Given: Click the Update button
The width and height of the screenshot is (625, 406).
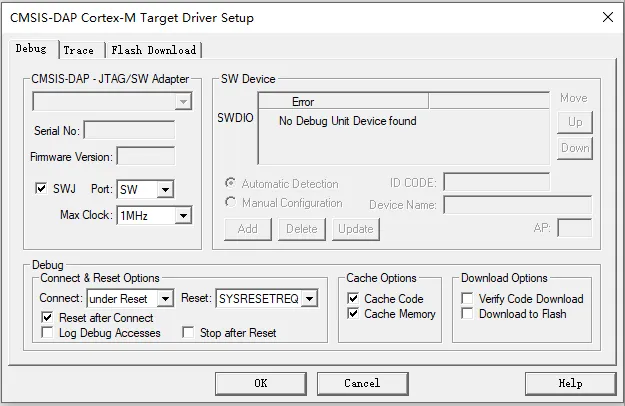Looking at the screenshot, I should point(356,229).
